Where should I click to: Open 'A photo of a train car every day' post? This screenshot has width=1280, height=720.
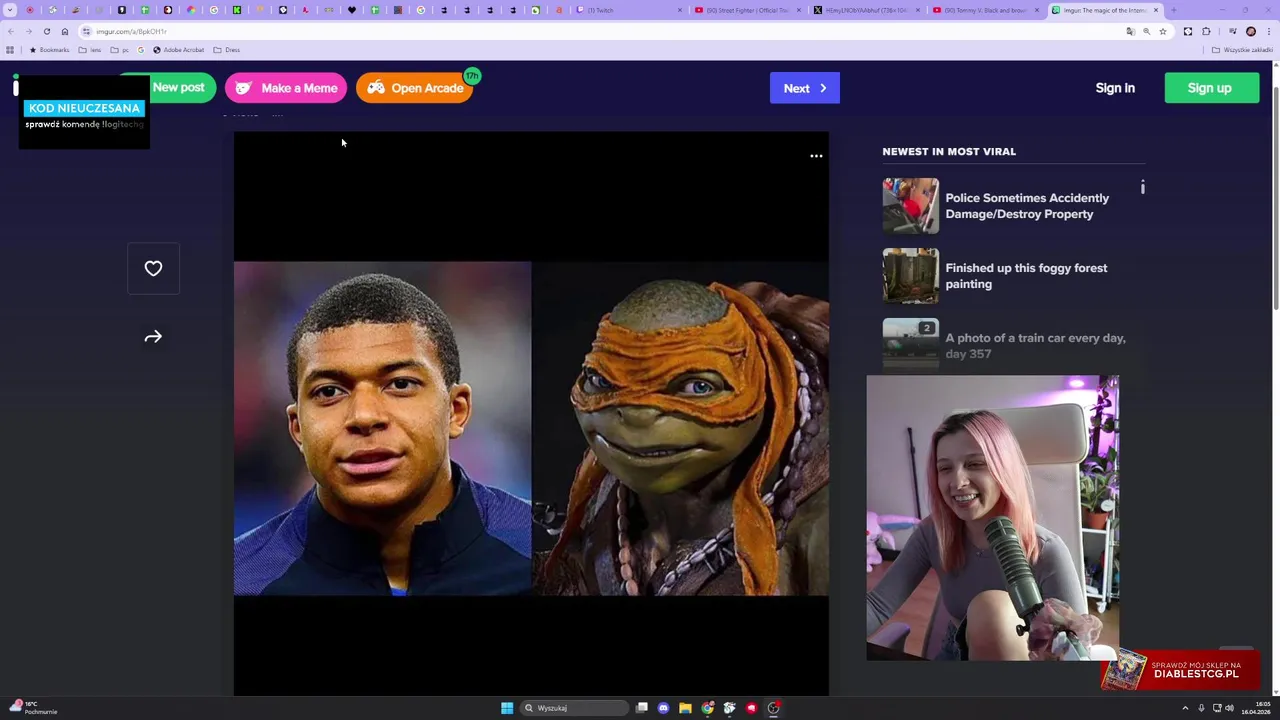click(1035, 346)
